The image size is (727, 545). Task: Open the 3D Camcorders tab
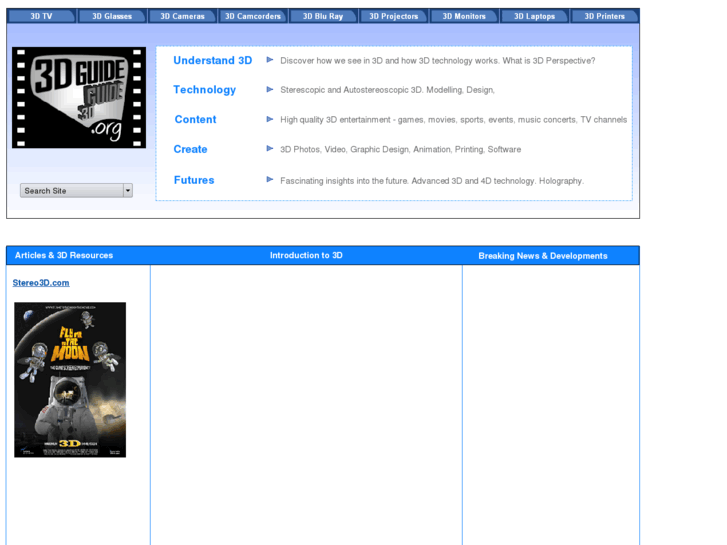point(253,16)
